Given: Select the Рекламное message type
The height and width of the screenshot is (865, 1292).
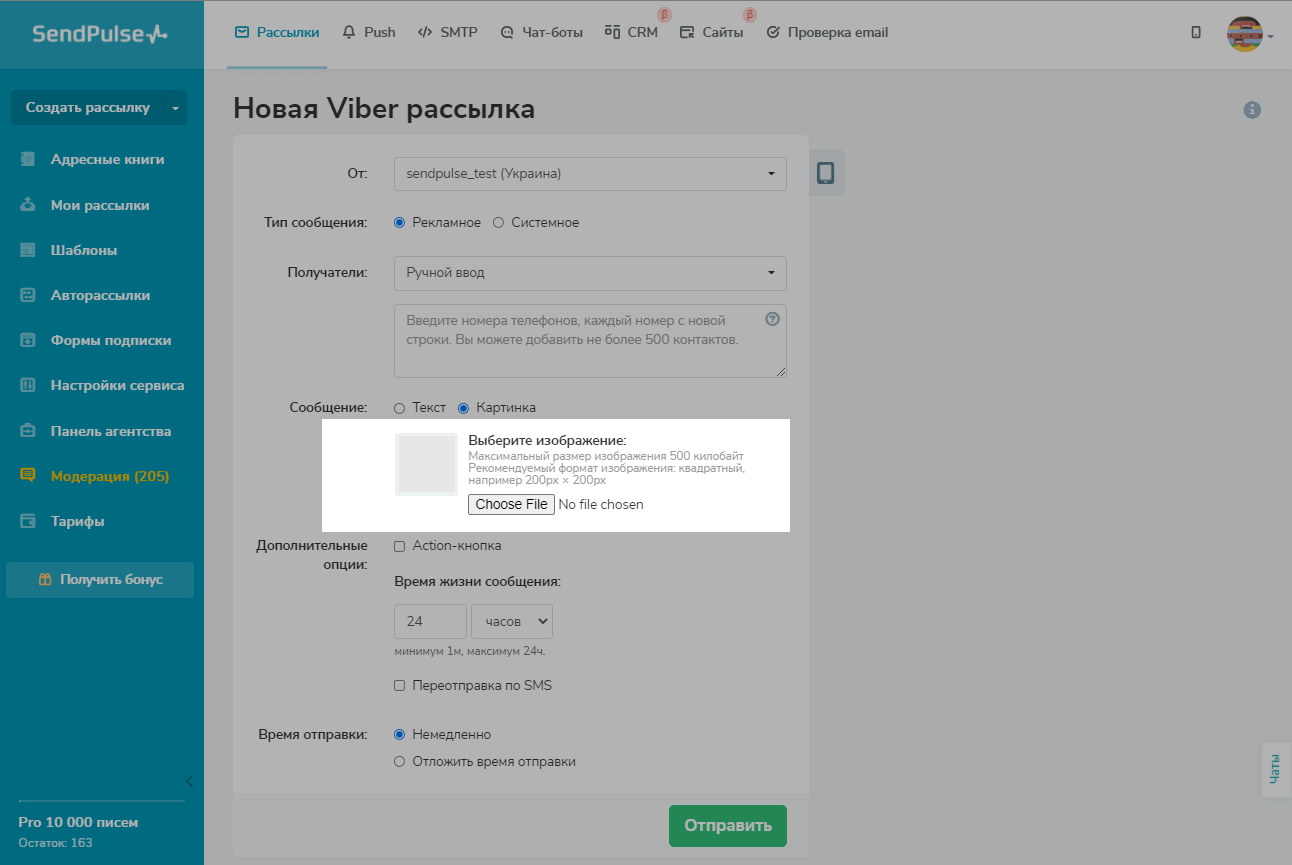Looking at the screenshot, I should (x=400, y=223).
